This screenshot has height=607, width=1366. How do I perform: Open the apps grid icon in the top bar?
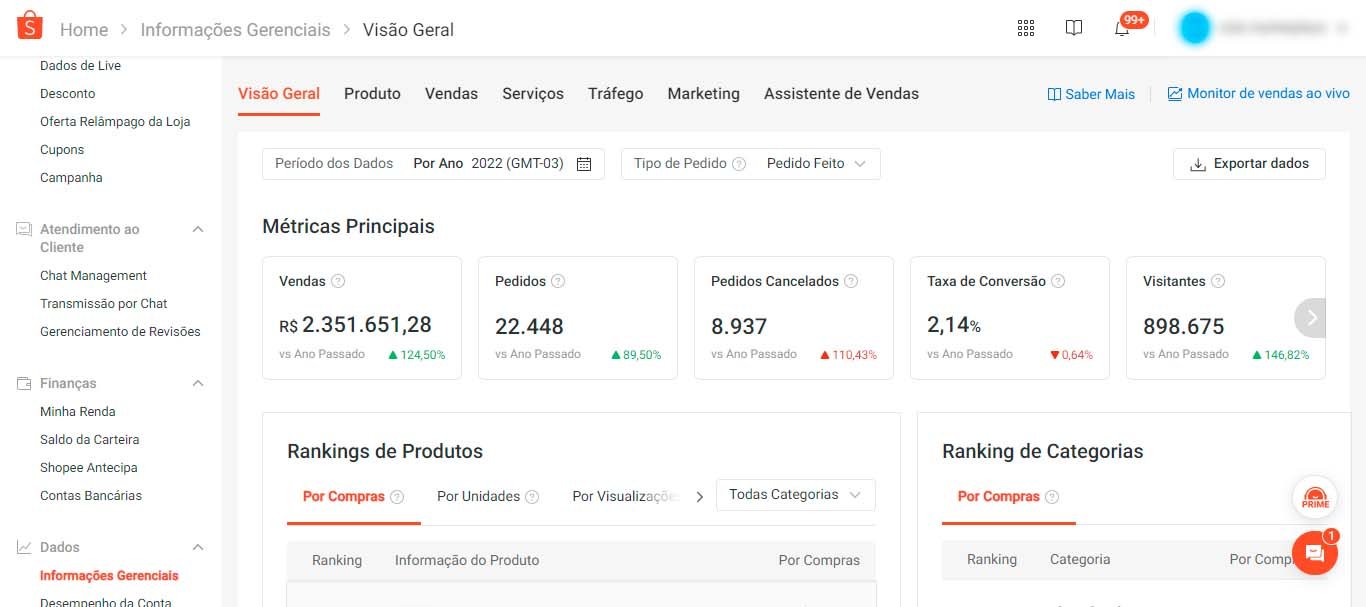click(1025, 28)
